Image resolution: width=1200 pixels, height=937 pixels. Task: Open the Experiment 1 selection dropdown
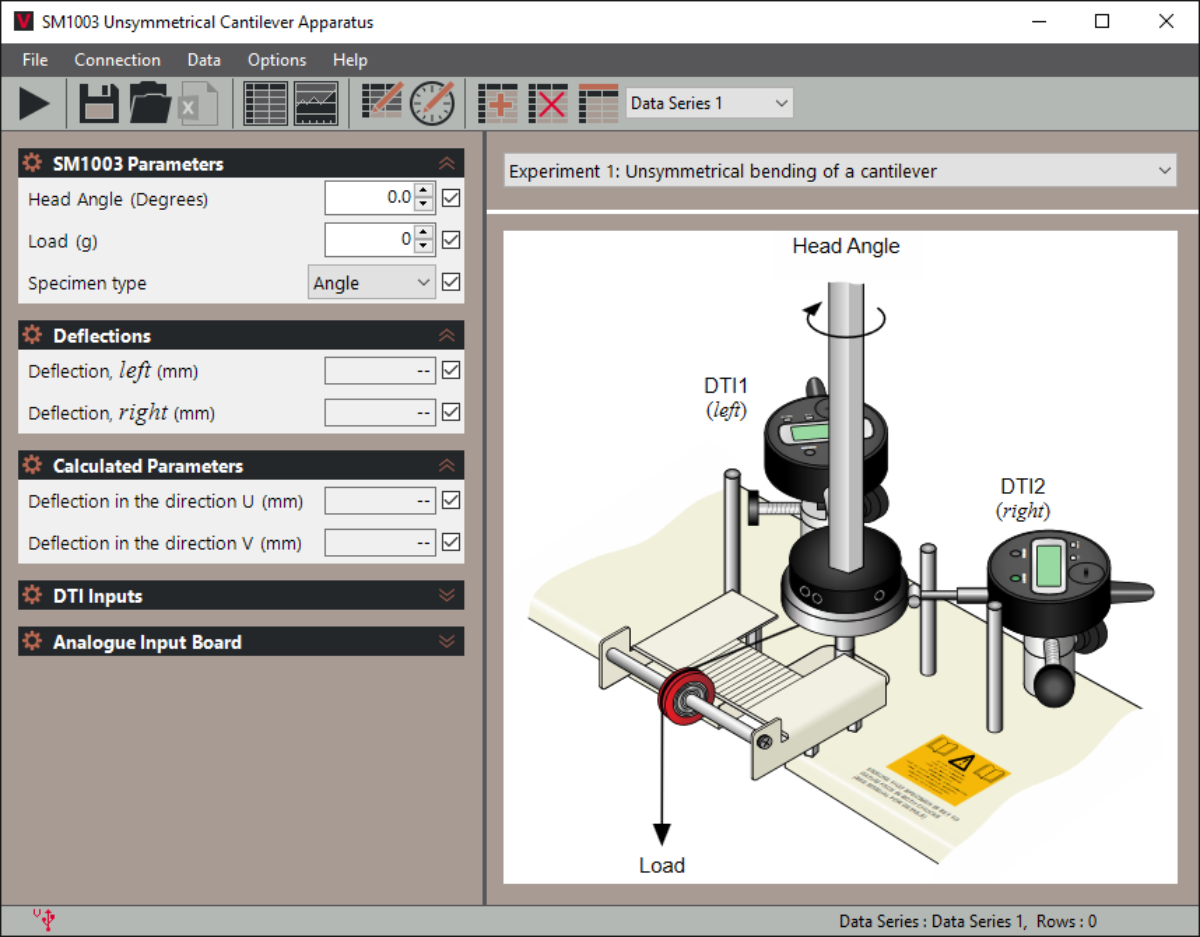840,171
